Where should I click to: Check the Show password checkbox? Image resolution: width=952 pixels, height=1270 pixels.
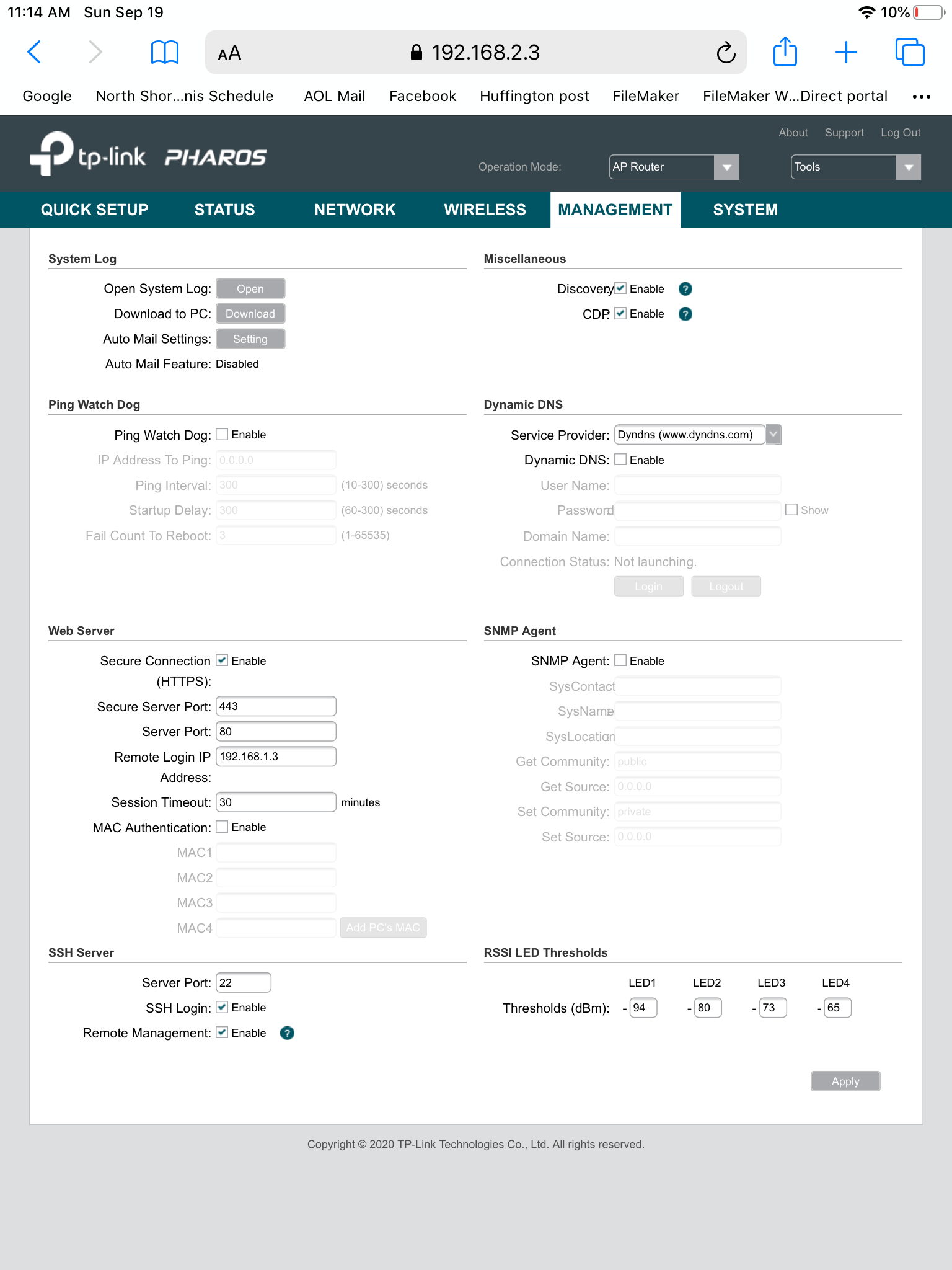pos(791,509)
